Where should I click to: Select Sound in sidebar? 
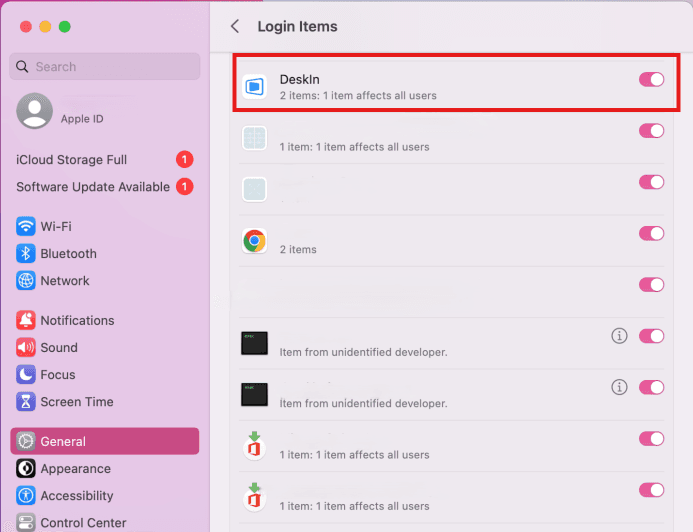(105, 348)
